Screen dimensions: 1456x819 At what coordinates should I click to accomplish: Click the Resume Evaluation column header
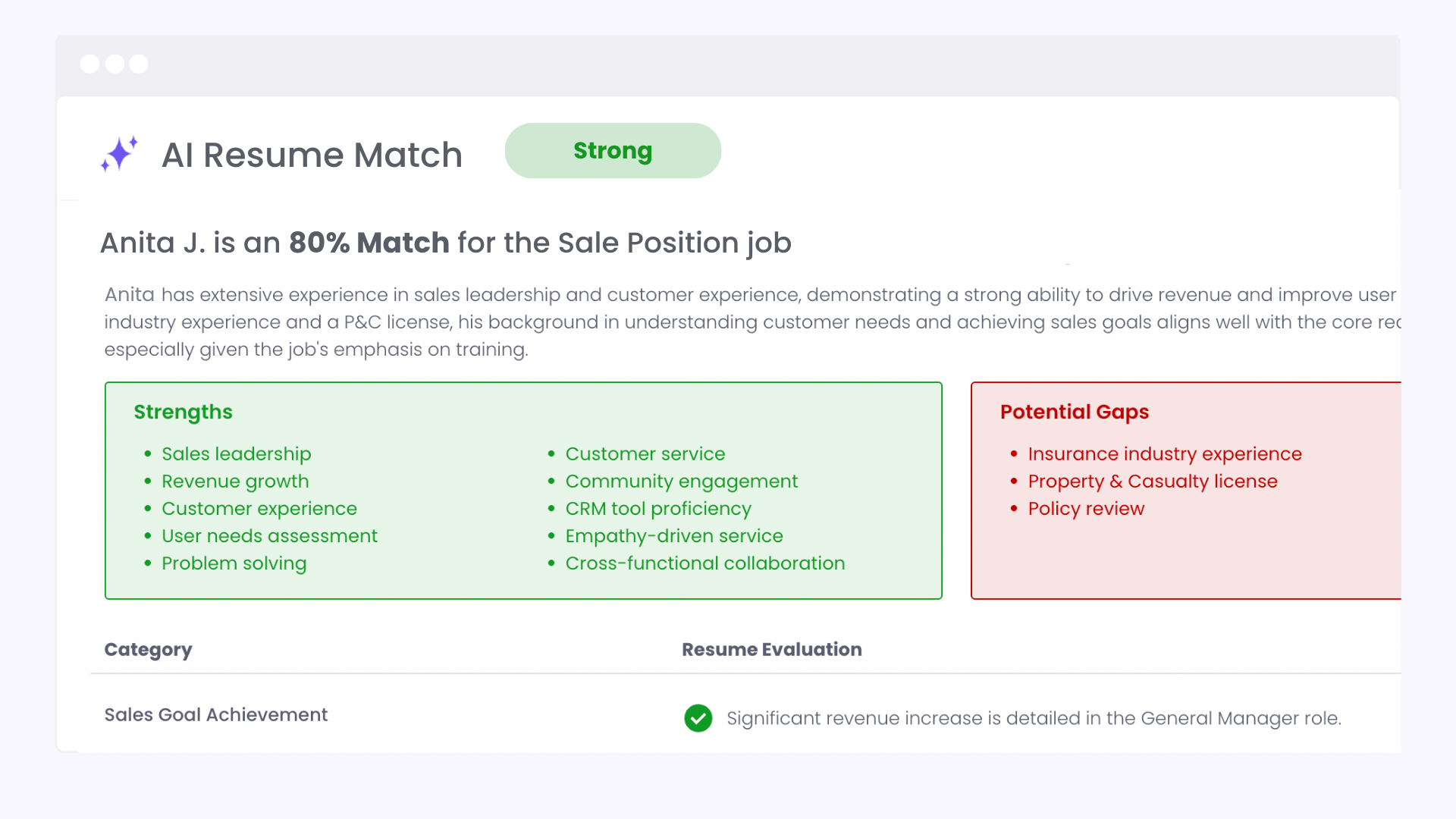[x=771, y=650]
